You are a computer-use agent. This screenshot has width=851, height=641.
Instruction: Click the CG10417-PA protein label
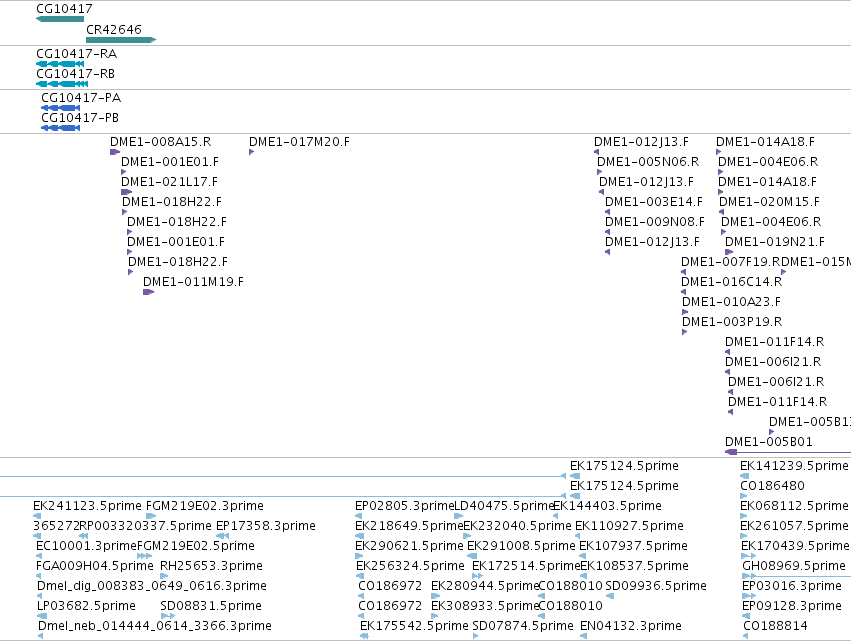[x=81, y=98]
